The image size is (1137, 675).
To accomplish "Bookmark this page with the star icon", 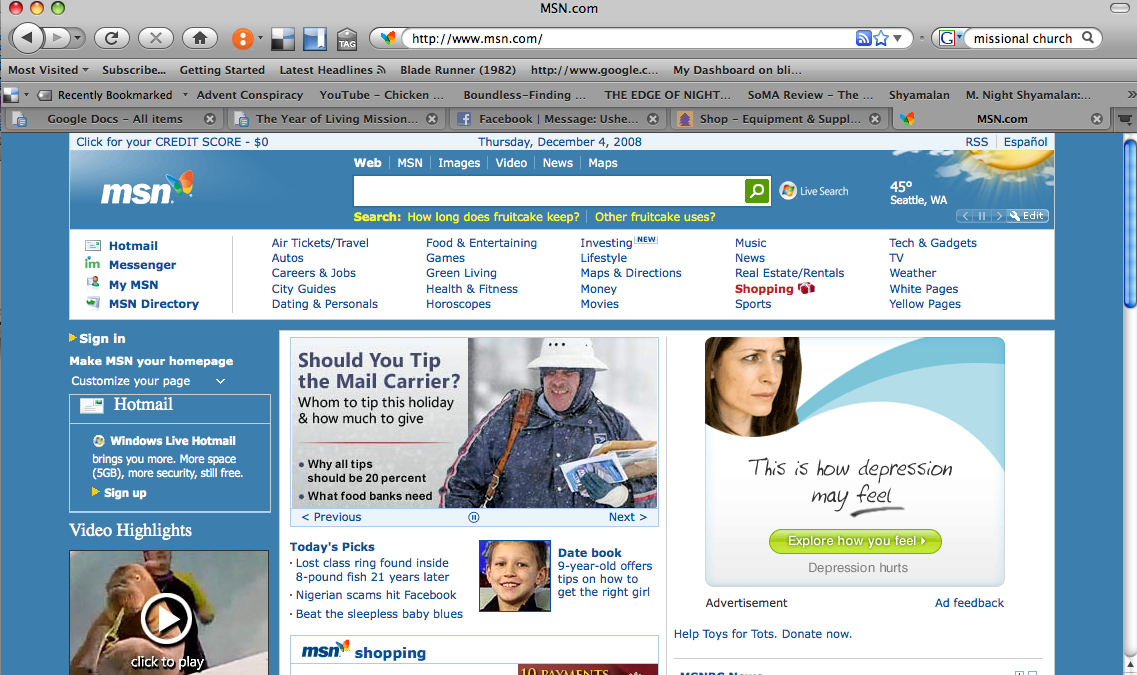I will [x=881, y=38].
